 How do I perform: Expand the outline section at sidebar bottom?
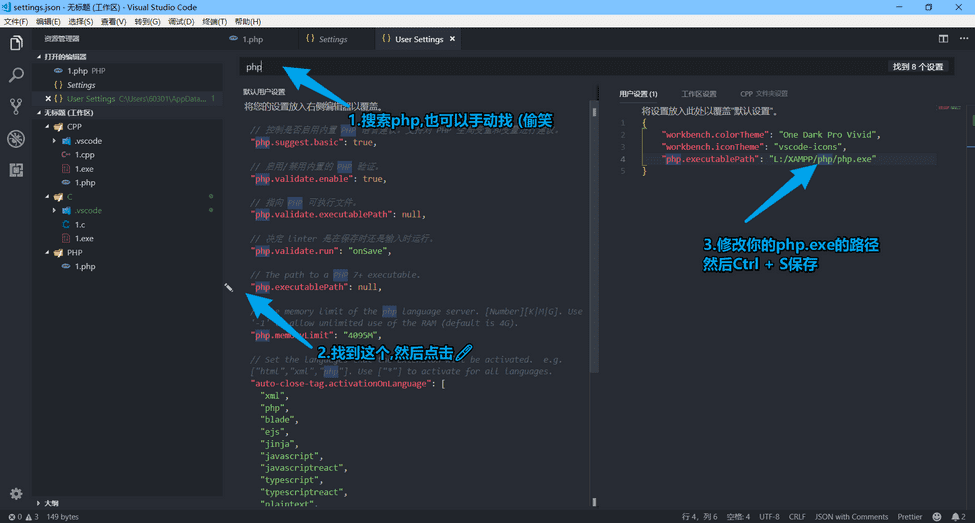40,503
